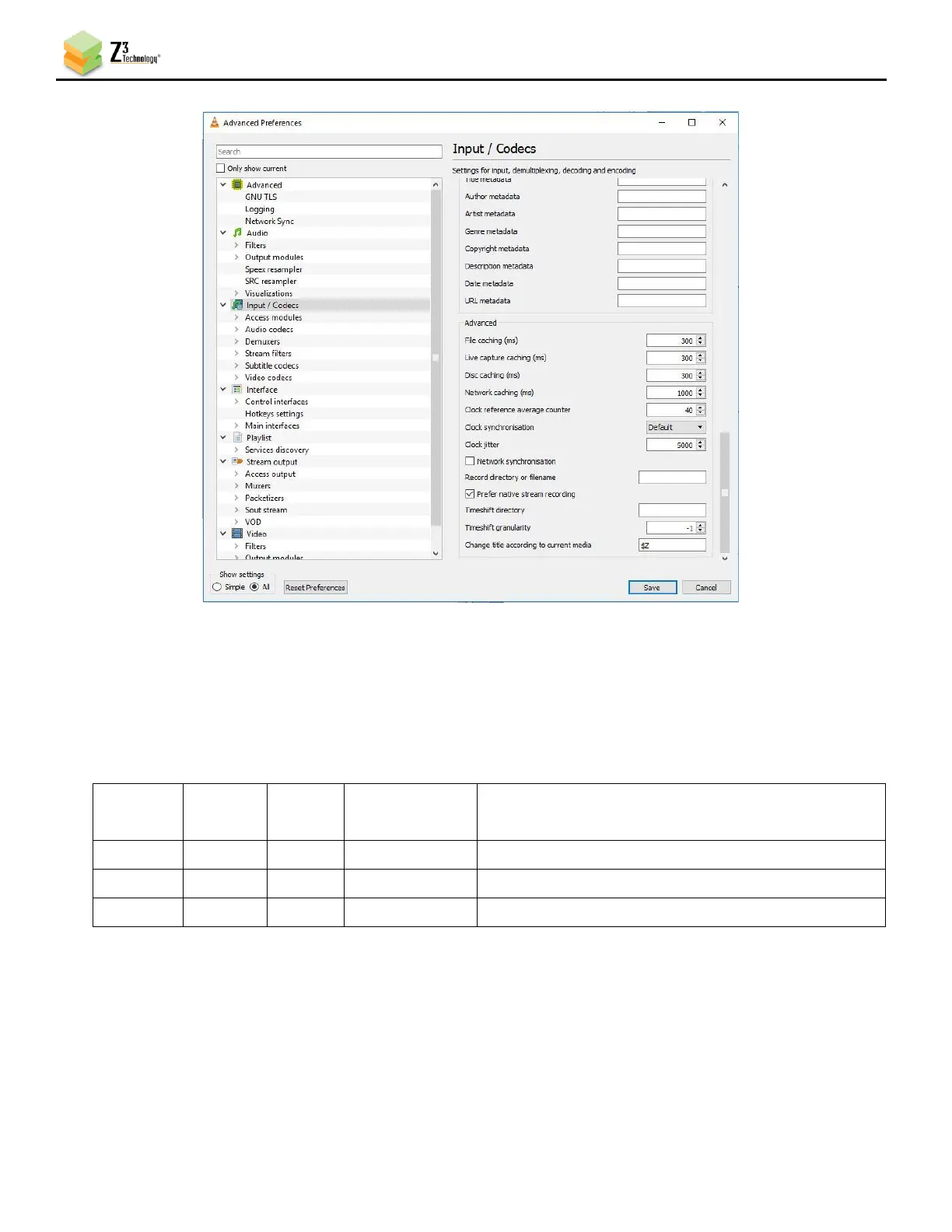This screenshot has width=952, height=1232.
Task: Click the settings panel vertical scrollbar thumb
Action: pos(725,492)
